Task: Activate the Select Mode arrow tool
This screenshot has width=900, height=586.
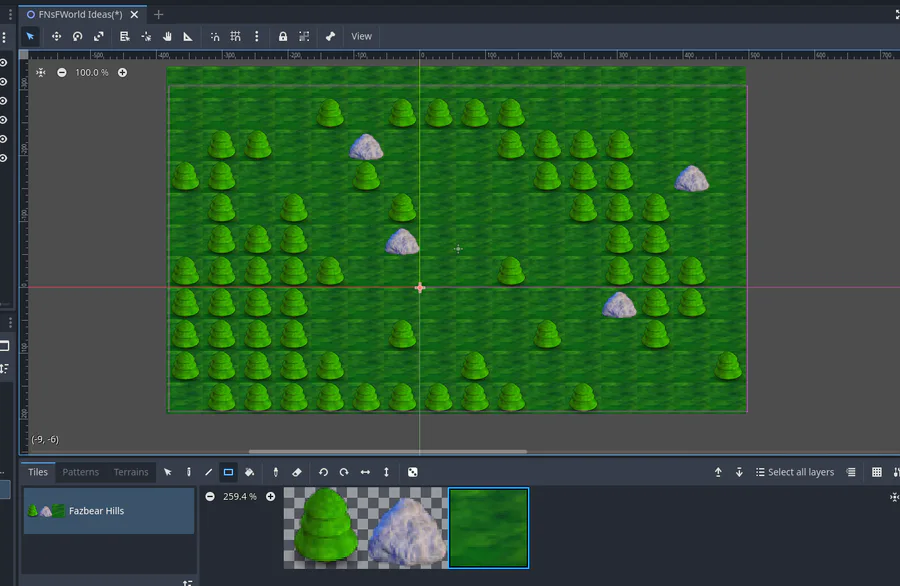Action: tap(30, 36)
